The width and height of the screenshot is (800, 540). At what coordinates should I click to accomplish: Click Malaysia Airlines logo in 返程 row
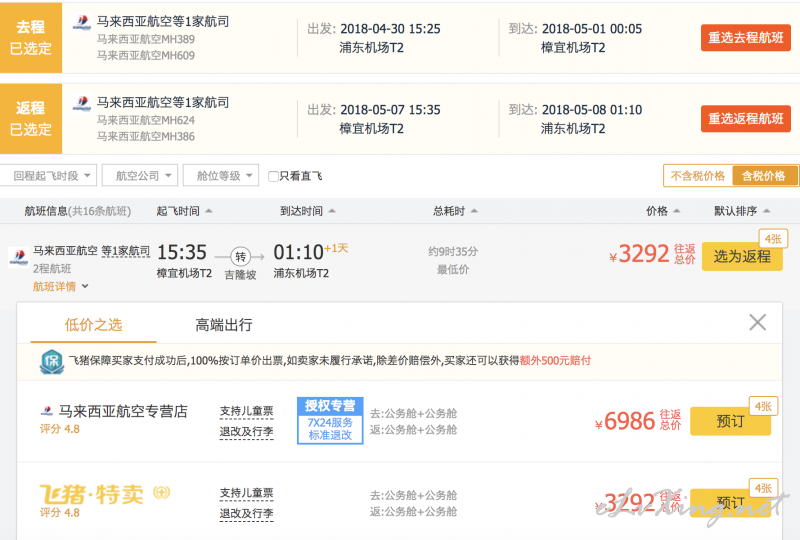tap(82, 103)
